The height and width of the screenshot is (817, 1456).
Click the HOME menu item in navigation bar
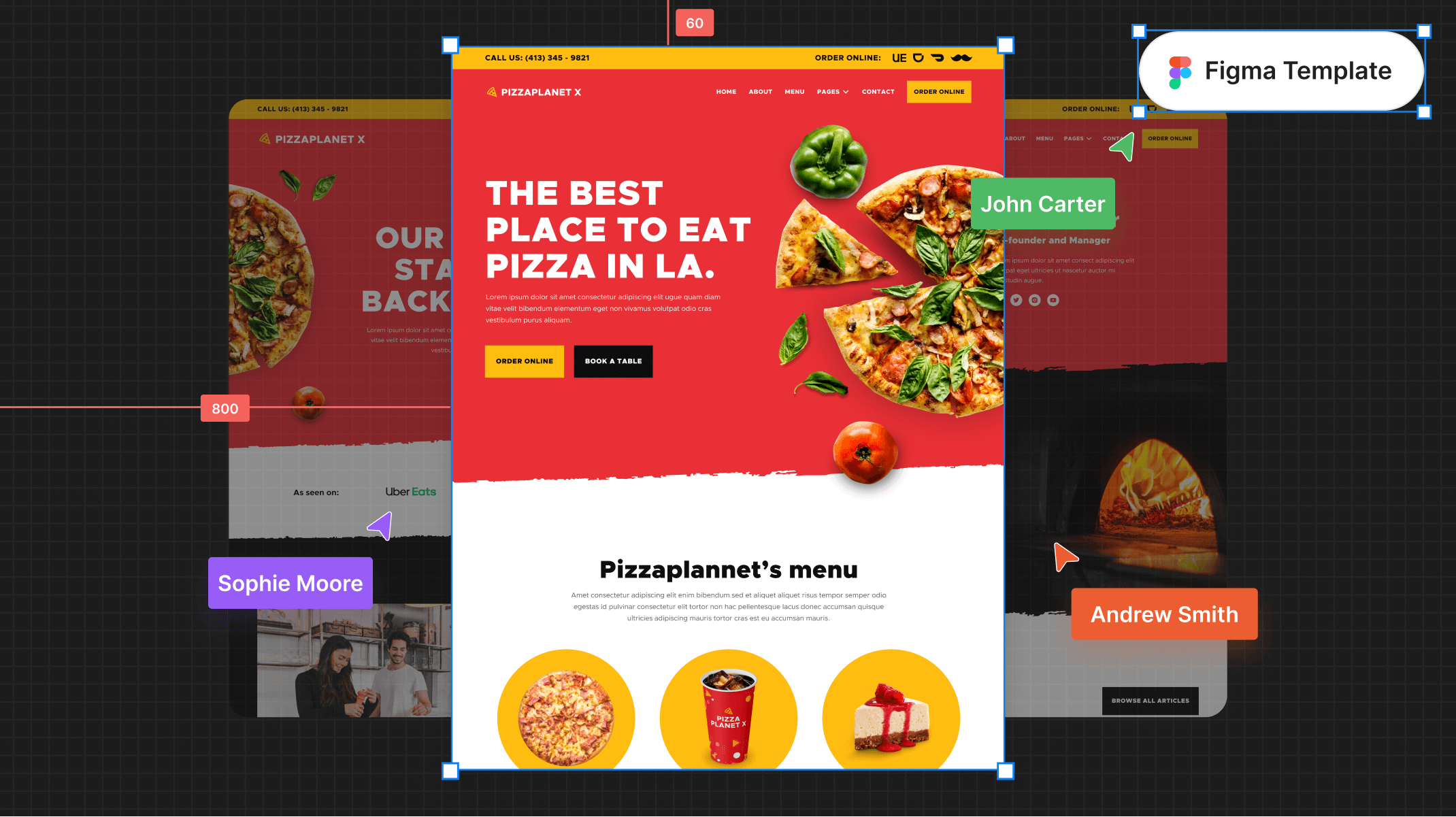[x=726, y=91]
